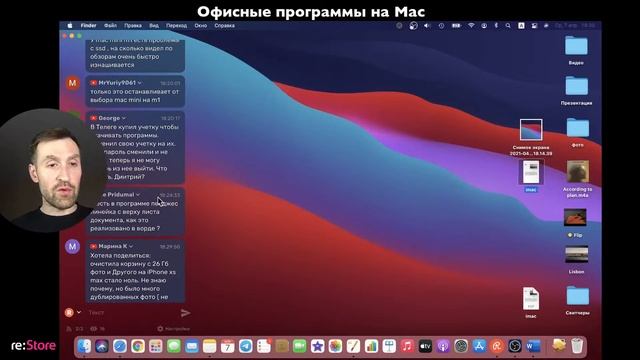The height and width of the screenshot is (360, 640).
Task: Open the Справка menu
Action: (x=224, y=25)
